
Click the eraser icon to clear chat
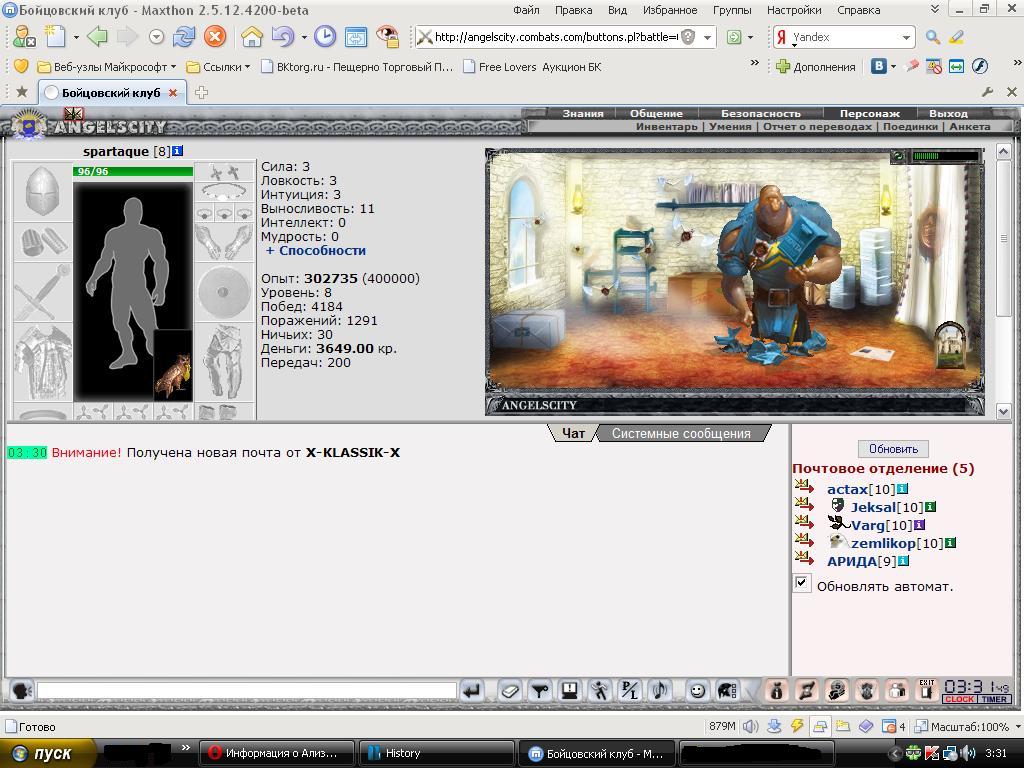pos(509,690)
